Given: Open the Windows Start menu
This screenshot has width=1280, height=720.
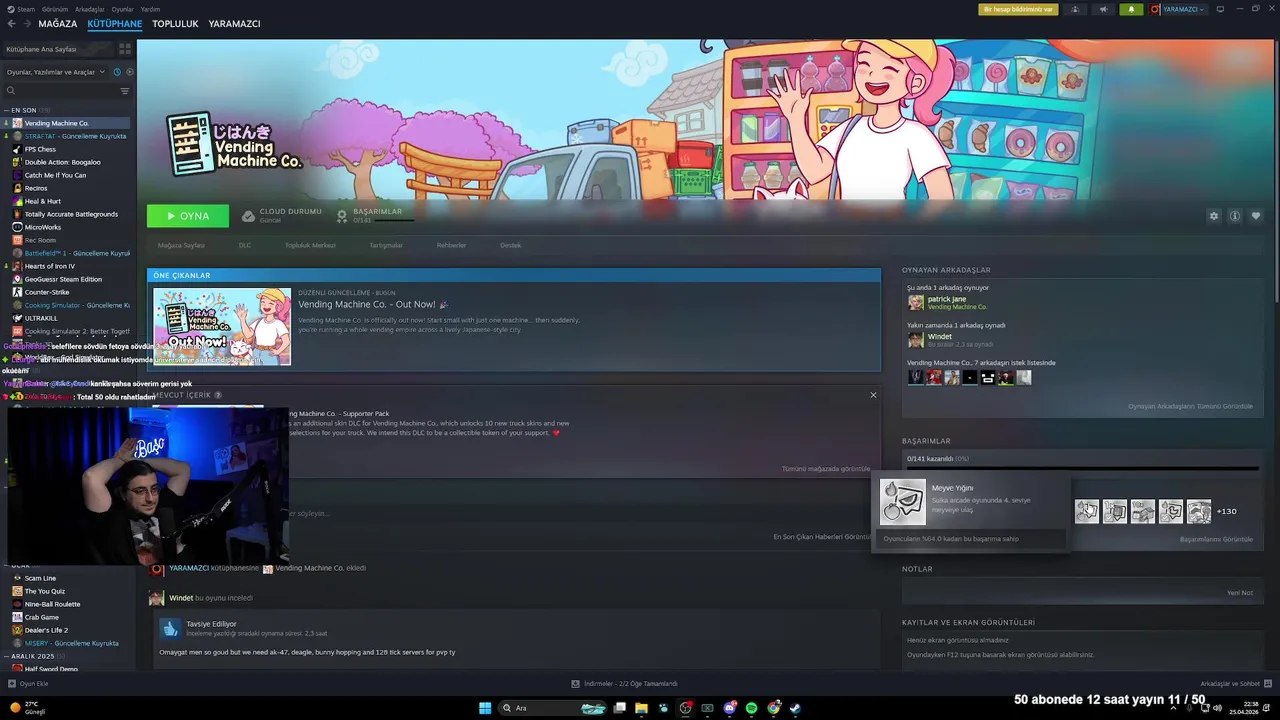Looking at the screenshot, I should (485, 708).
